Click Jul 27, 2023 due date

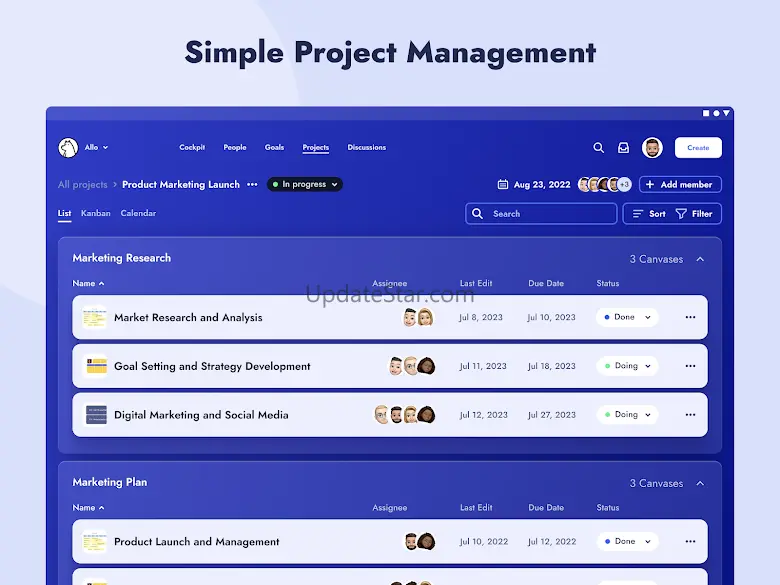(x=551, y=415)
